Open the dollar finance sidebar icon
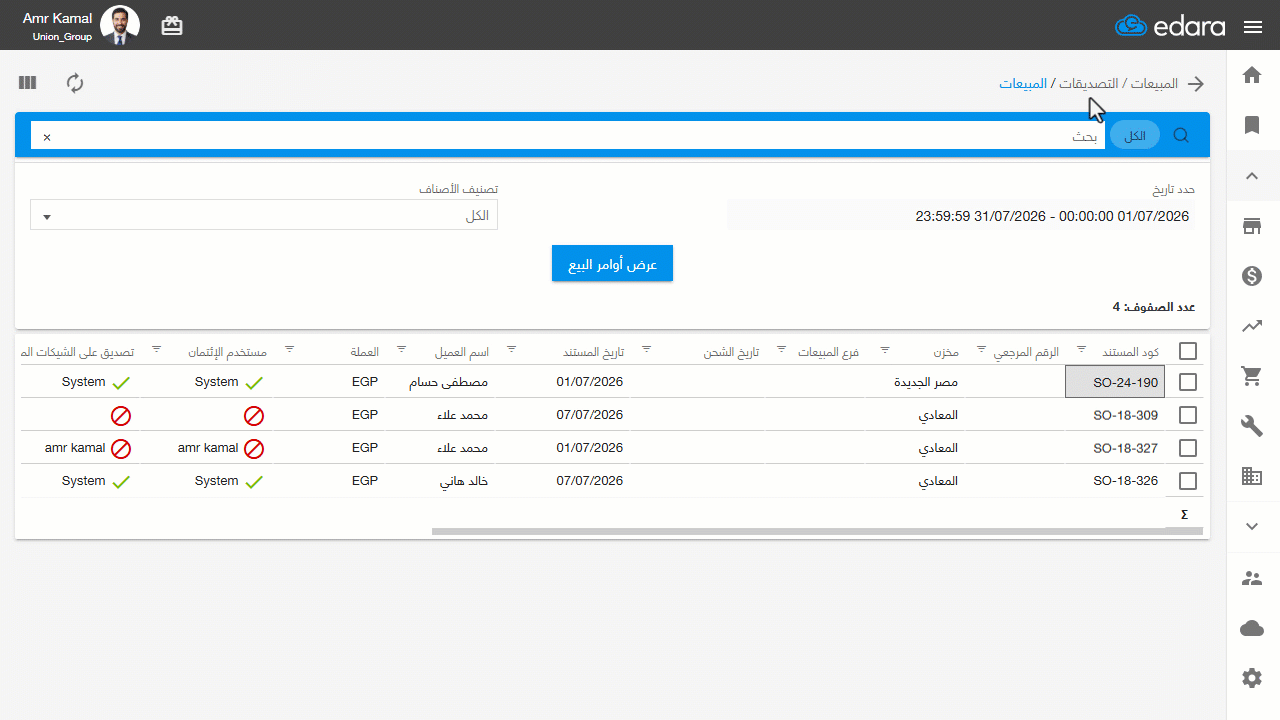The height and width of the screenshot is (720, 1280). [x=1252, y=276]
